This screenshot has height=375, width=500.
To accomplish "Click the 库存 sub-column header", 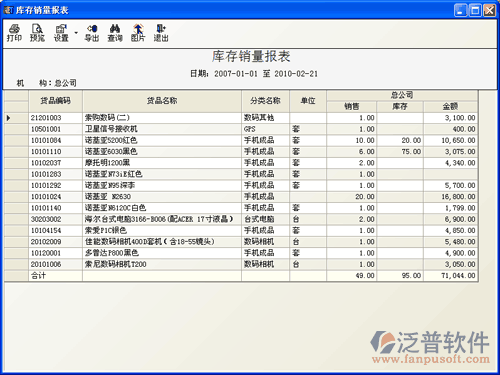I will click(400, 107).
